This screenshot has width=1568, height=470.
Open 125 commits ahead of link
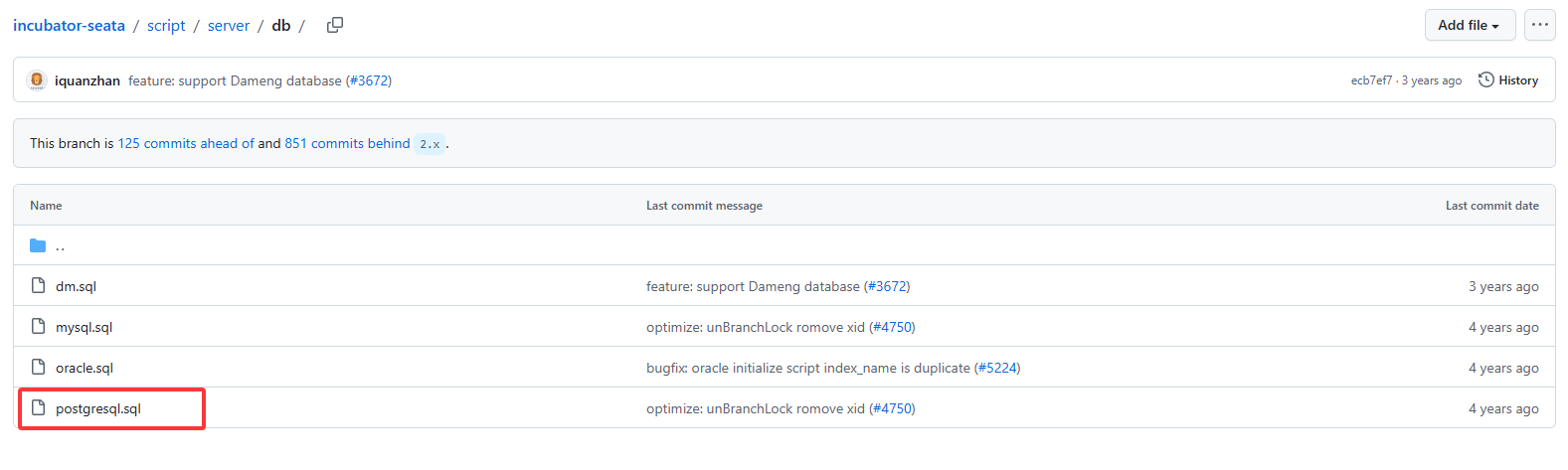[x=186, y=143]
